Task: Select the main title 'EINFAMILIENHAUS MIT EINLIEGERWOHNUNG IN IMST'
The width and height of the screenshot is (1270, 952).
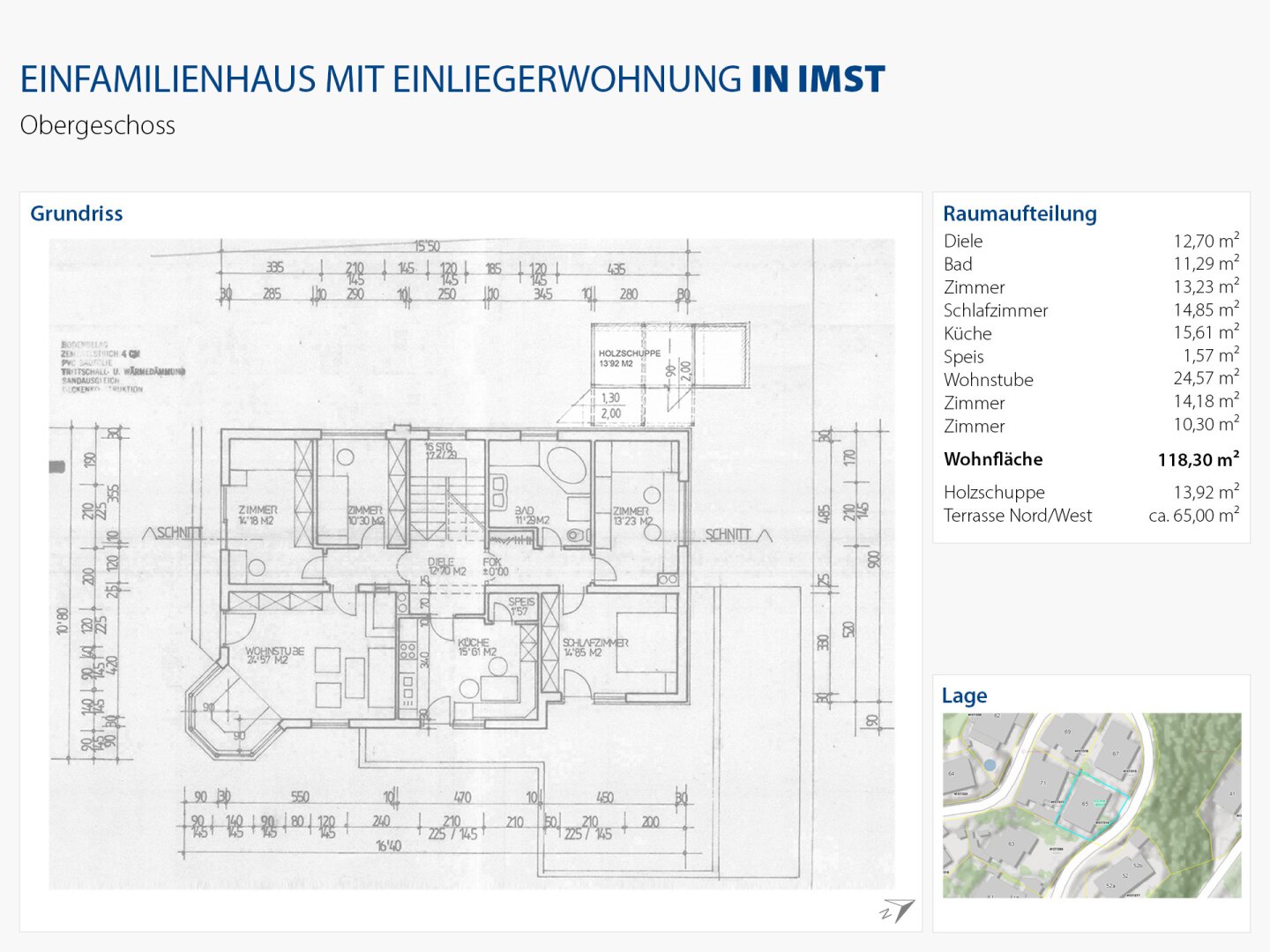Action: point(452,79)
